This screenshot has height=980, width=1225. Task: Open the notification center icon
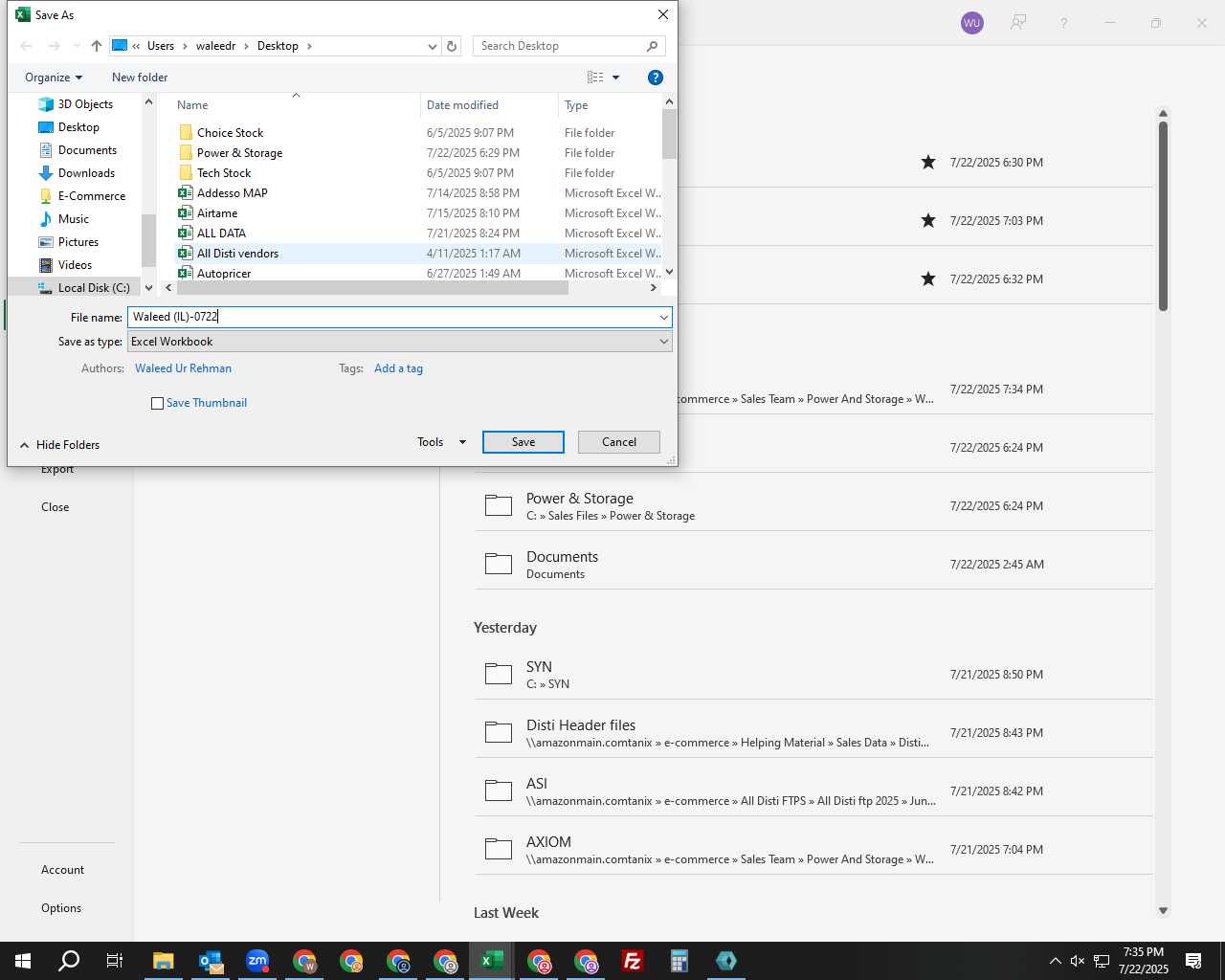(x=1193, y=961)
